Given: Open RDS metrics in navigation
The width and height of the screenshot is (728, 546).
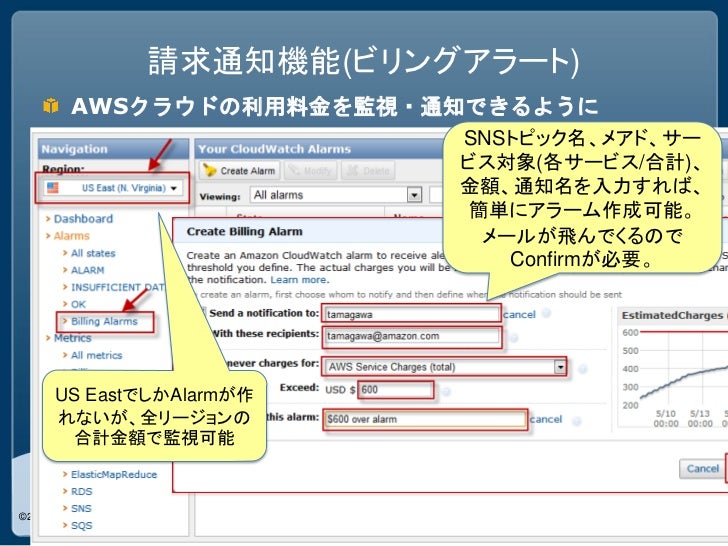Looking at the screenshot, I should (x=82, y=491).
